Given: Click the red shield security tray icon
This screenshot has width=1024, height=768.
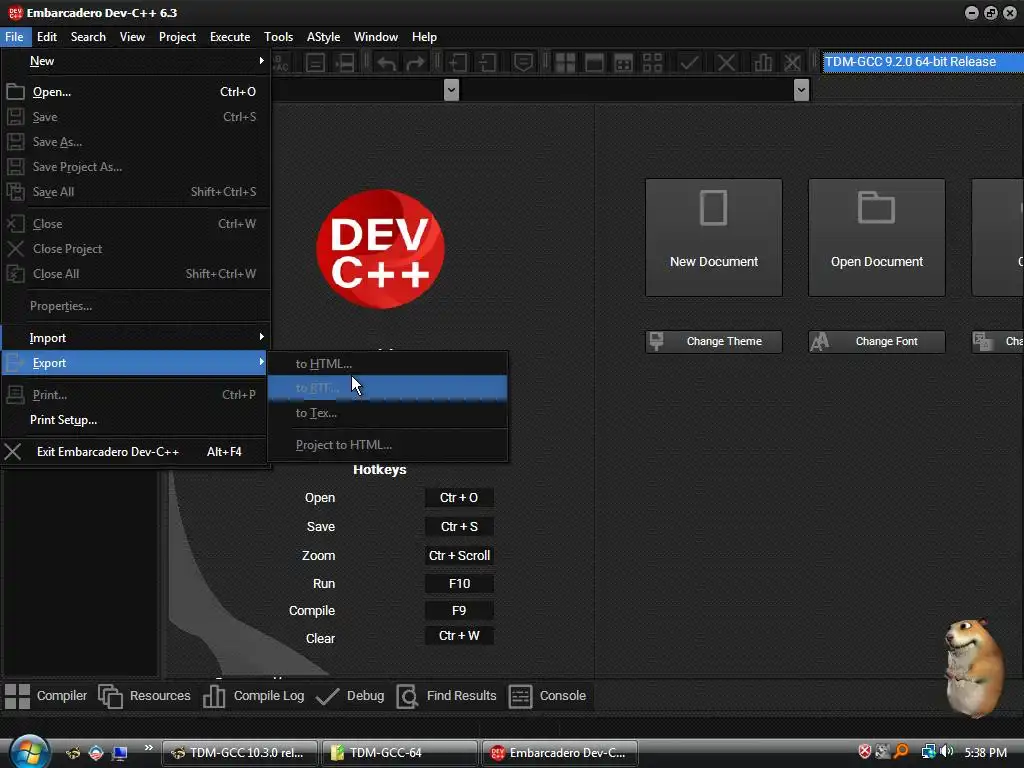Looking at the screenshot, I should point(865,752).
